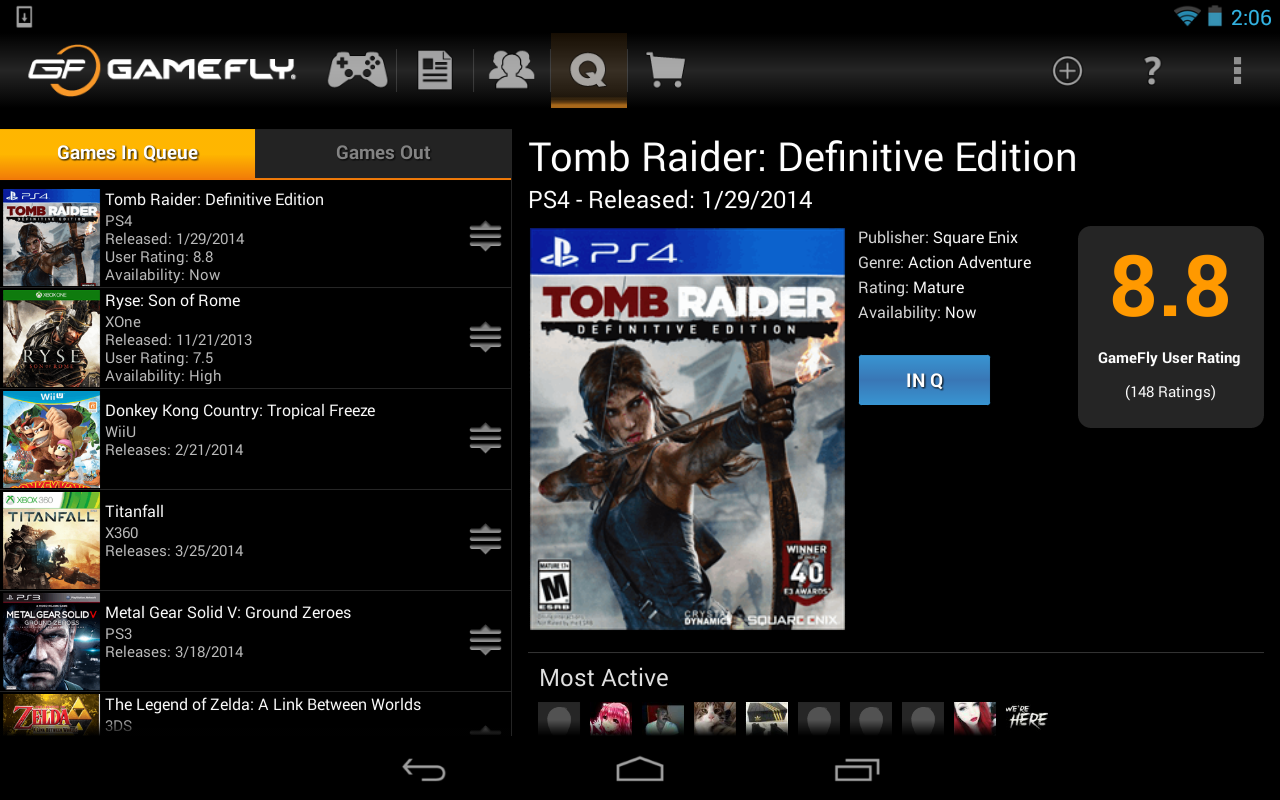
Task: Grab the reorder handle for Donkey Kong Country
Action: pyautogui.click(x=485, y=439)
